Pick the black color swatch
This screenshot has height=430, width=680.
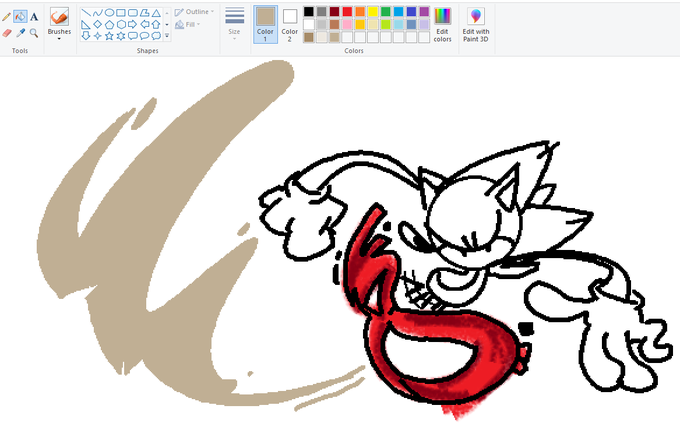309,12
